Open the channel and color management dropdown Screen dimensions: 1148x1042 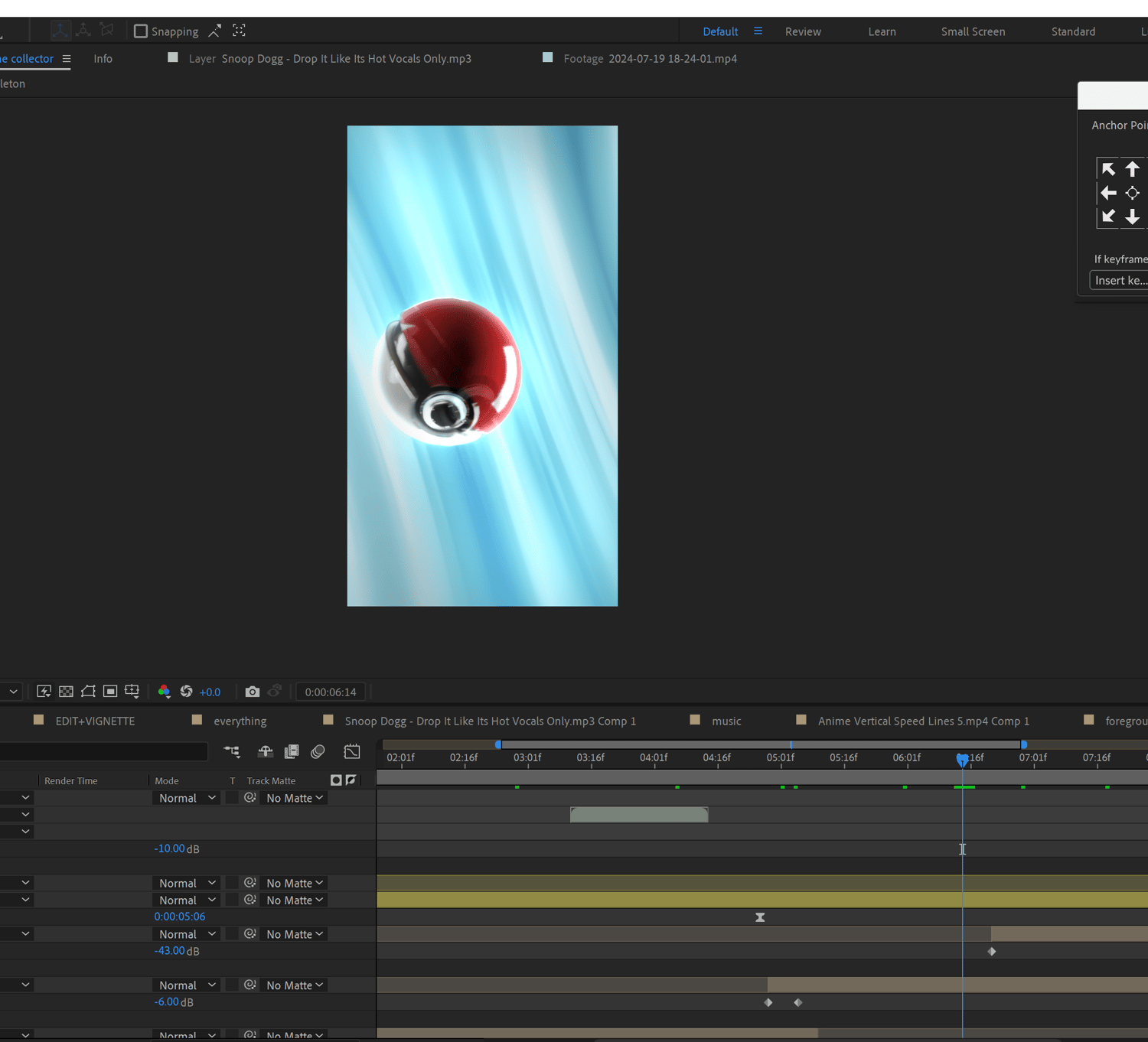point(164,692)
